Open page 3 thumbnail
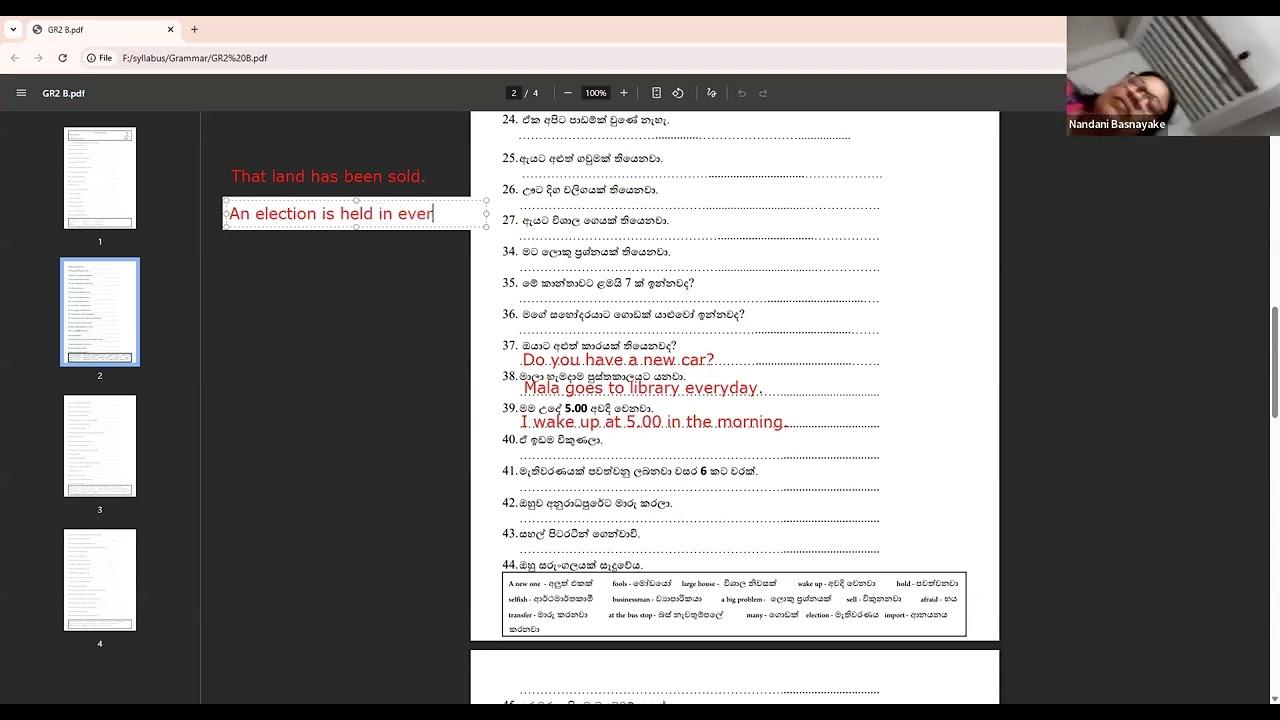The height and width of the screenshot is (720, 1280). point(100,446)
